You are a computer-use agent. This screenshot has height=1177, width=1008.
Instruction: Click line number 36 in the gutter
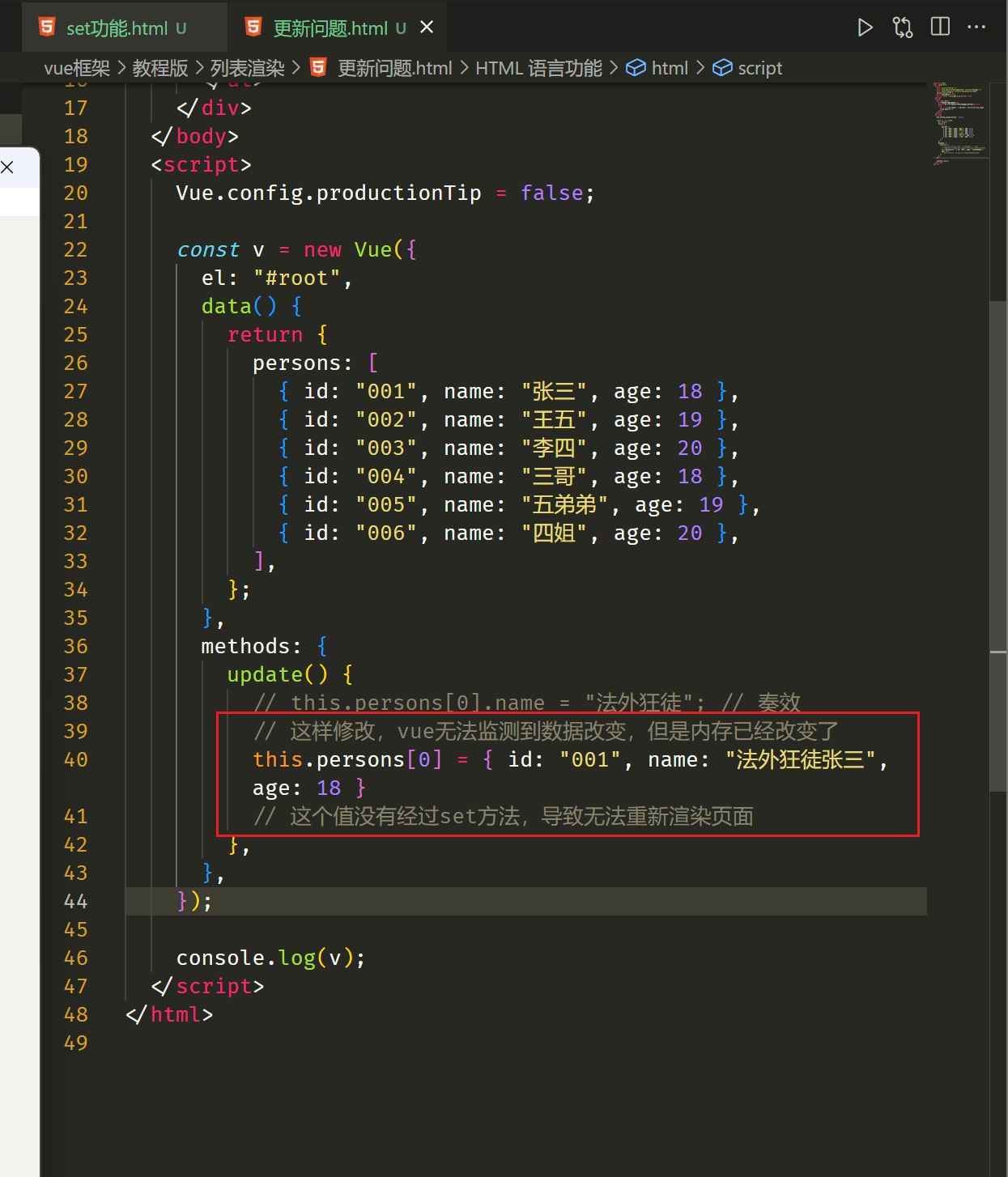[x=75, y=646]
